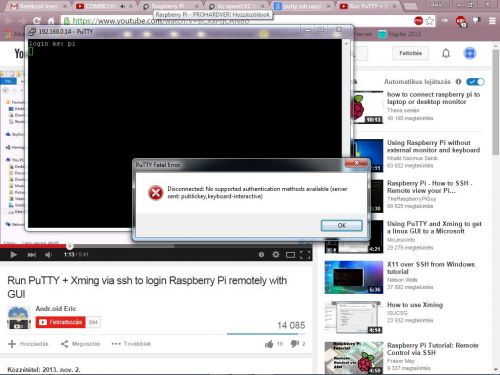Open 'Raspberry Pi Tutorial: Remote Control via SSH' thumbnail
The image size is (500, 375).
click(354, 358)
